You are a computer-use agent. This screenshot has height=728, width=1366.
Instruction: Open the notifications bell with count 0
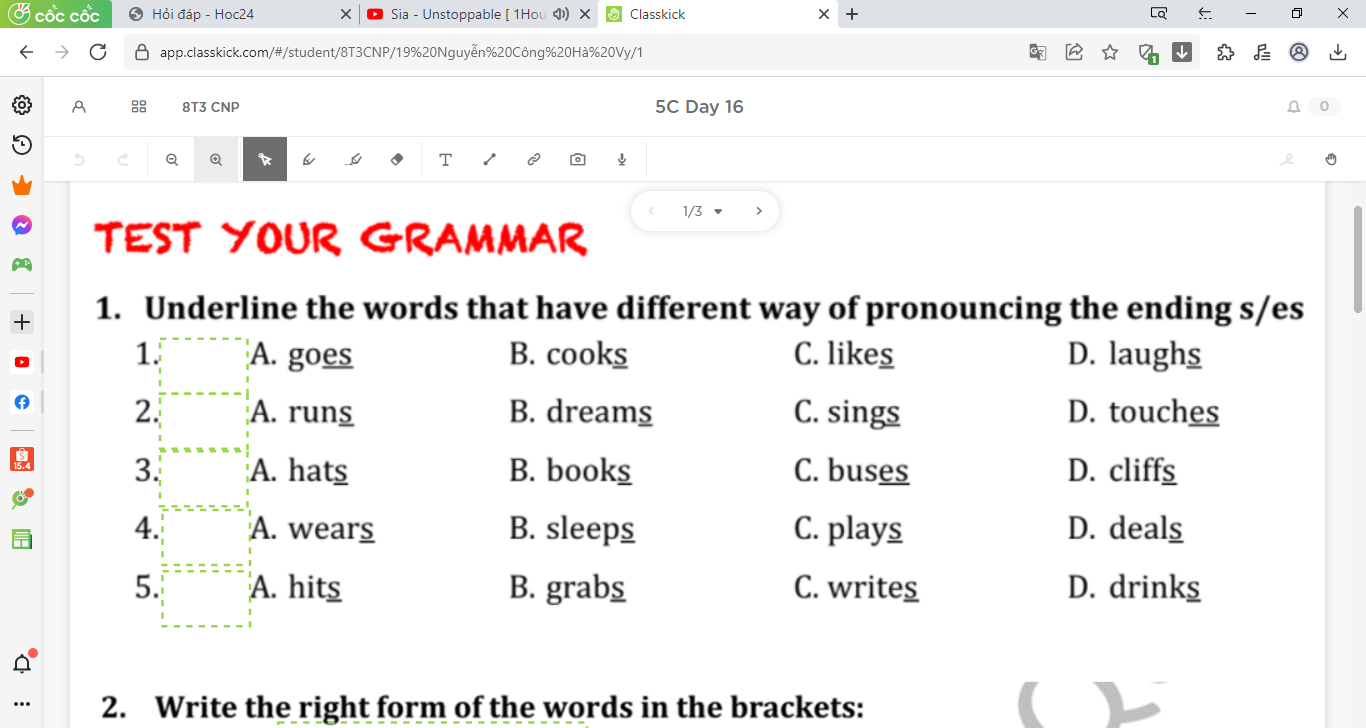tap(1313, 107)
